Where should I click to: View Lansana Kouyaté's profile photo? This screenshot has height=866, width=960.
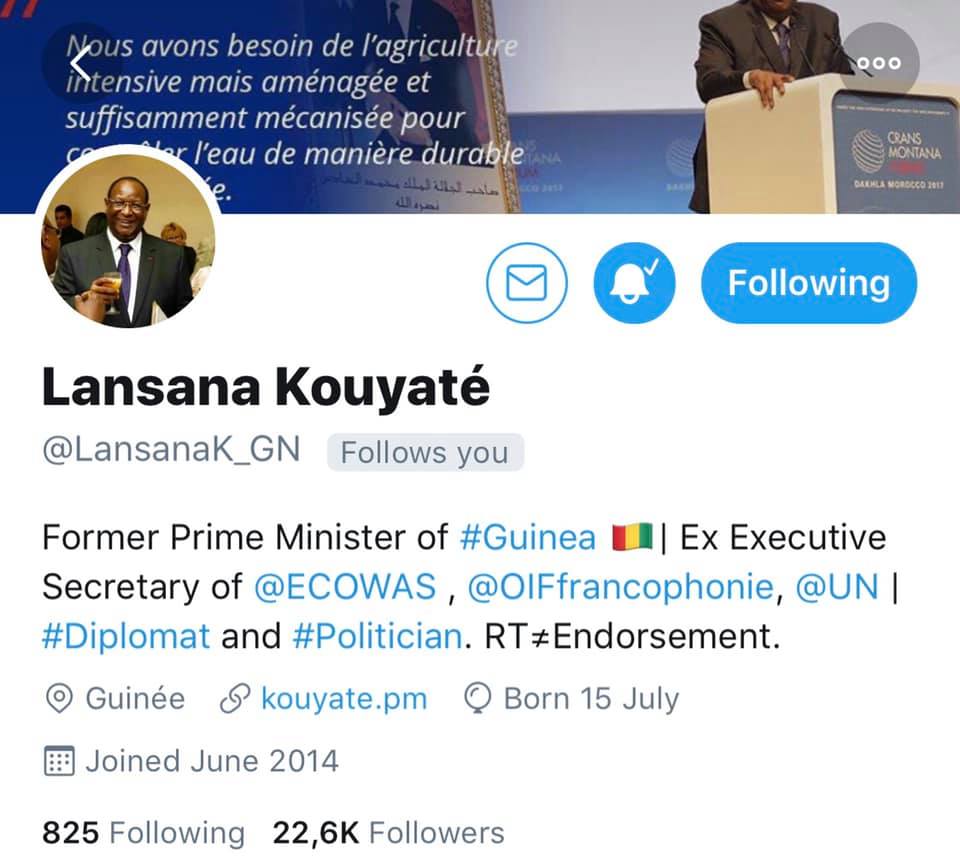click(x=128, y=241)
